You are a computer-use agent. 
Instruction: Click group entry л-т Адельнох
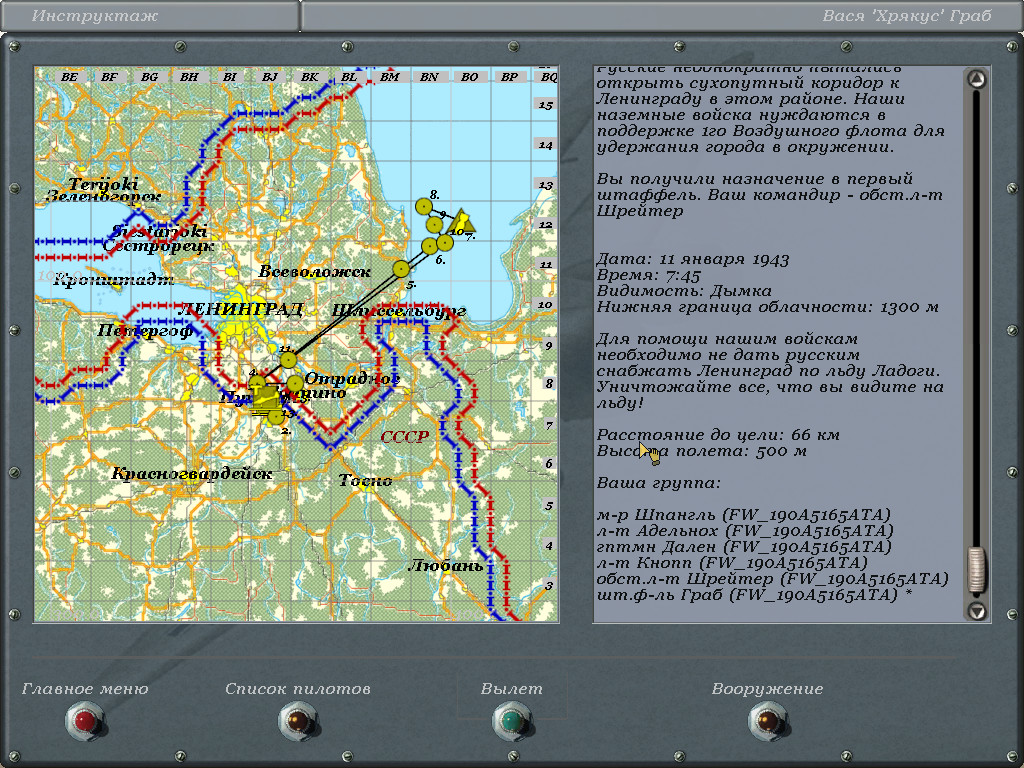pos(744,531)
